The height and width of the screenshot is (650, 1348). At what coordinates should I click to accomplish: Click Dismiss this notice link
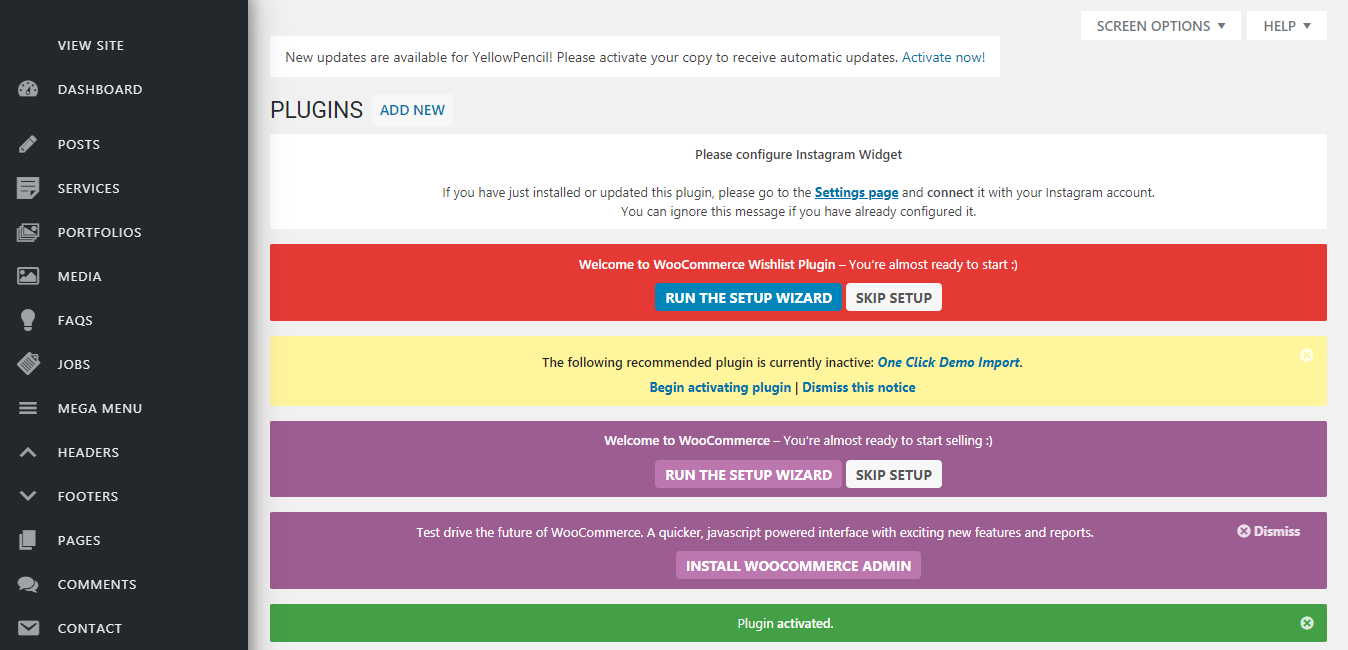click(x=858, y=387)
